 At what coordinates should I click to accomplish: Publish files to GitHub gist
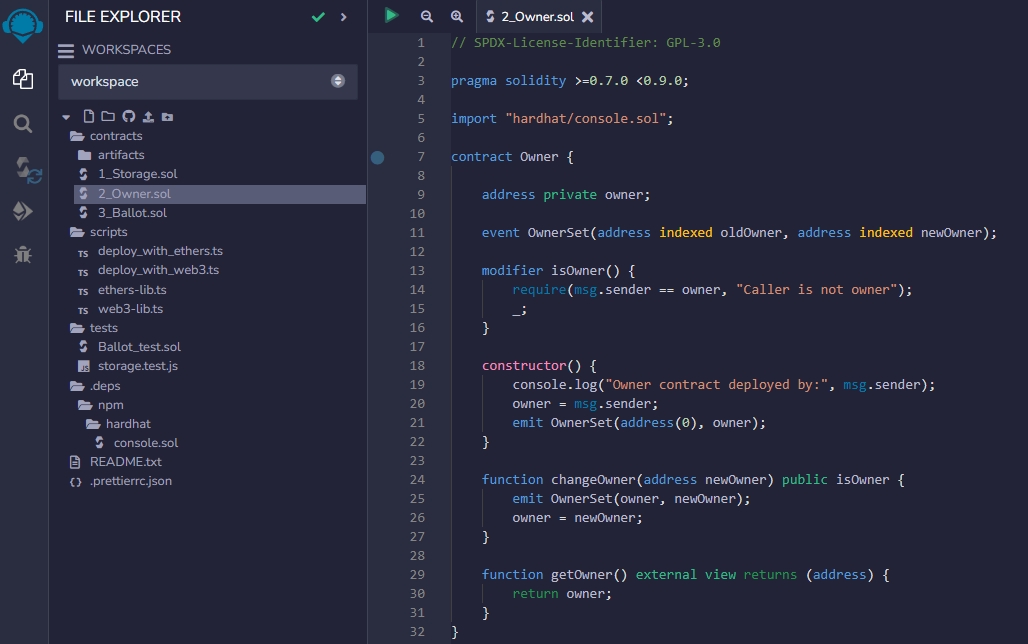(x=128, y=117)
